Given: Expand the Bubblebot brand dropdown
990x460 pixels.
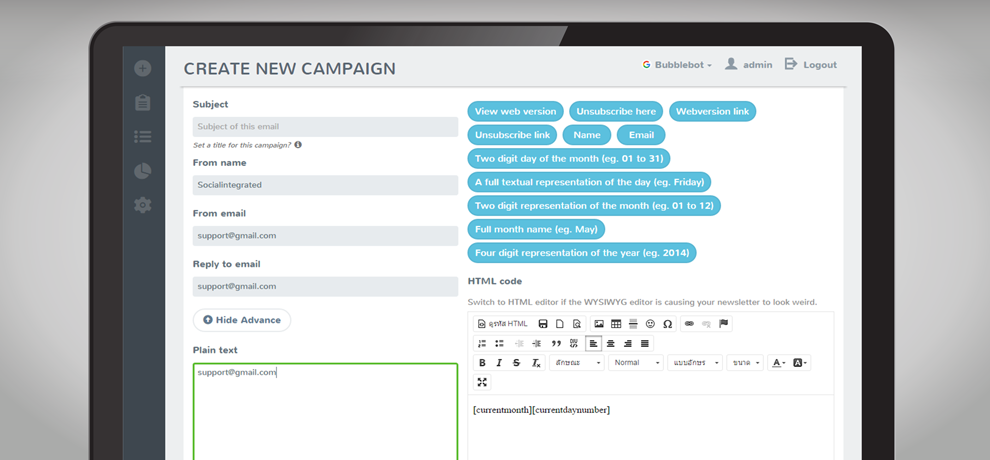Looking at the screenshot, I should [678, 65].
